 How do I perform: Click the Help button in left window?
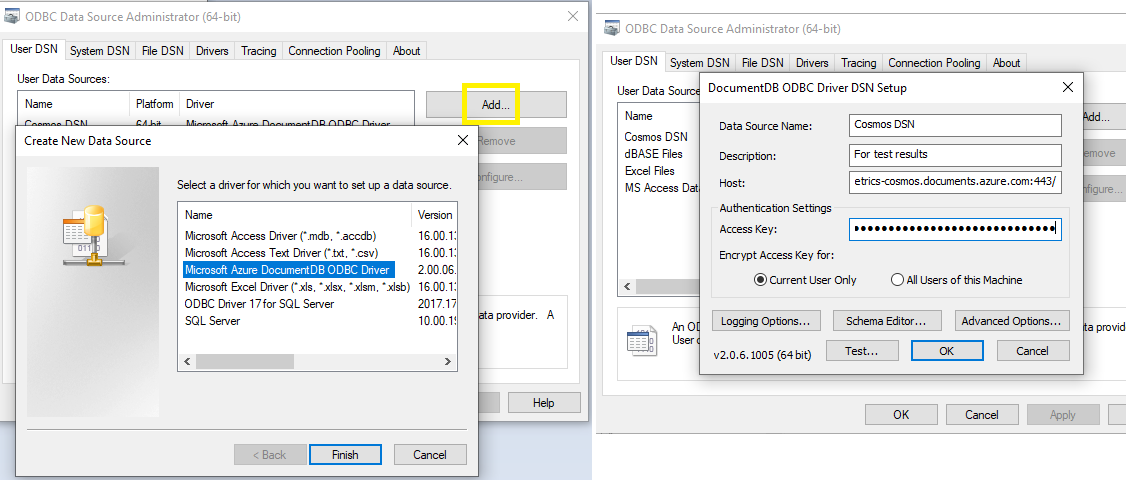click(543, 402)
